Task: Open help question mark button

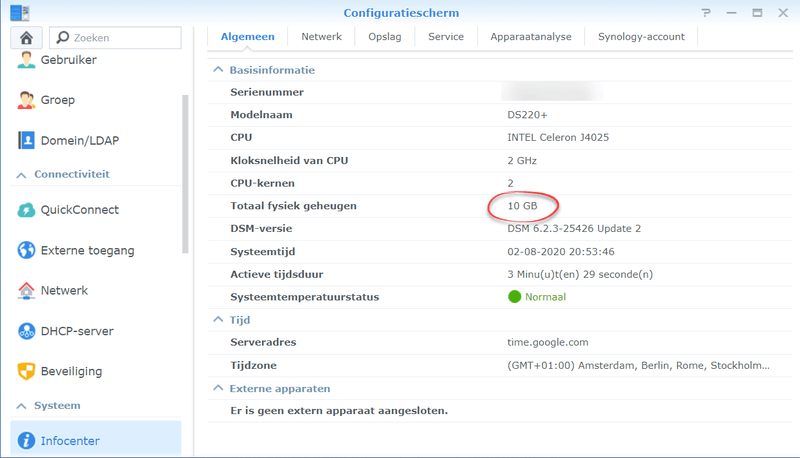Action: coord(706,13)
